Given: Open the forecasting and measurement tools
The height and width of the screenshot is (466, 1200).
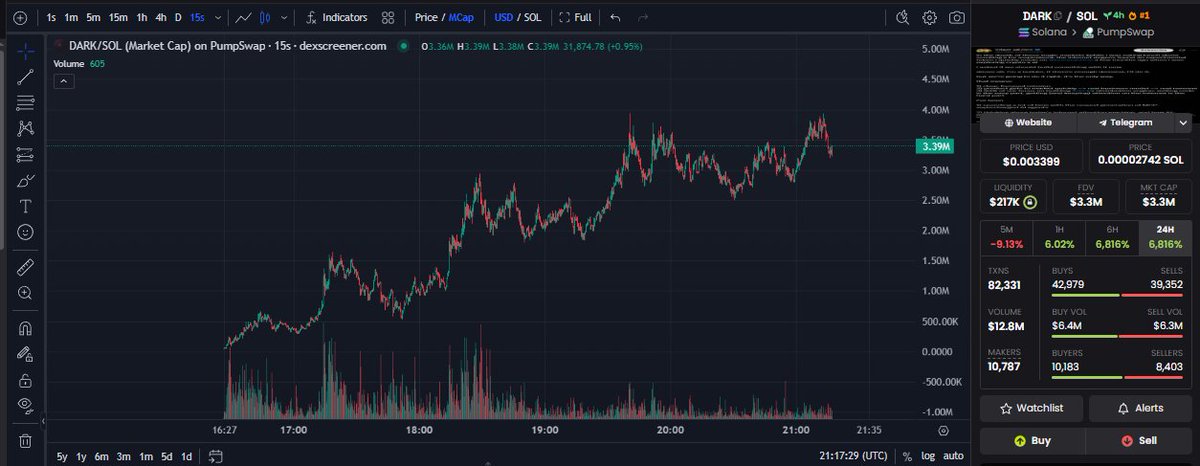Looking at the screenshot, I should click(x=26, y=155).
